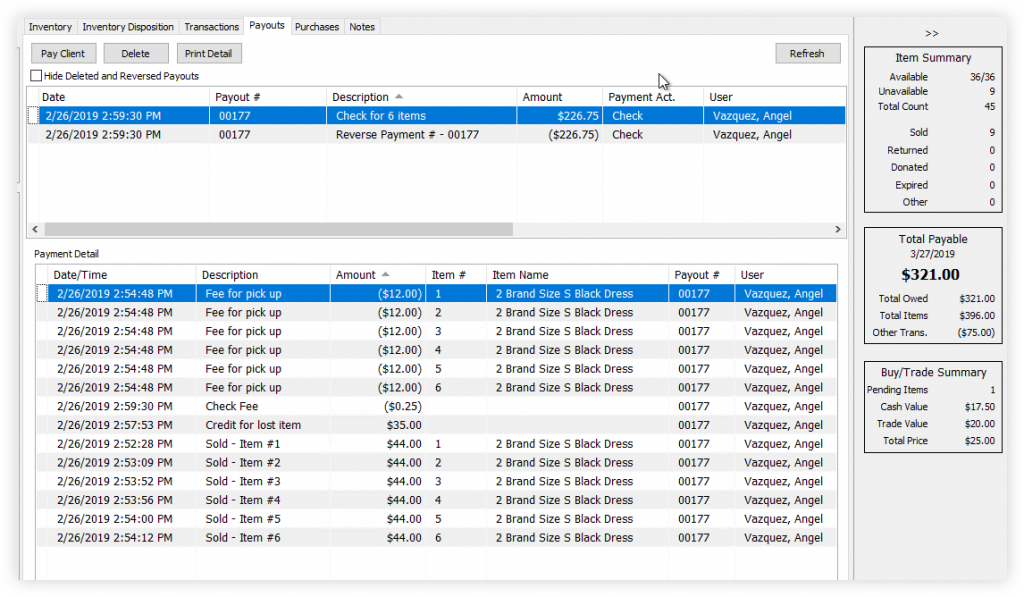Select the Sold - Item #3 row
This screenshot has height=597, width=1024.
click(243, 482)
